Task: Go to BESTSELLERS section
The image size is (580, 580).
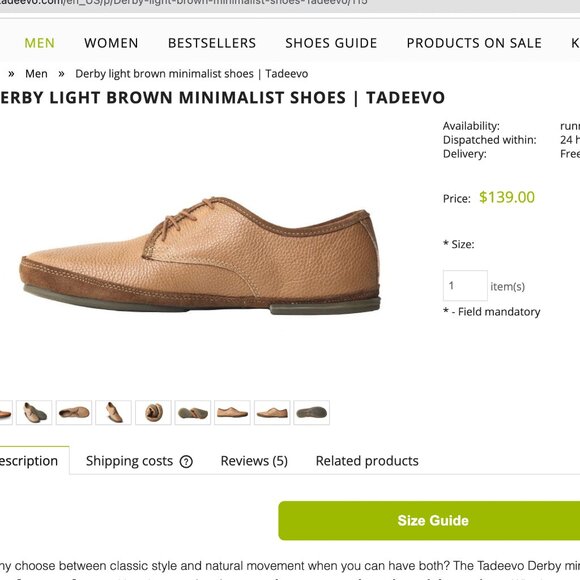Action: click(212, 43)
